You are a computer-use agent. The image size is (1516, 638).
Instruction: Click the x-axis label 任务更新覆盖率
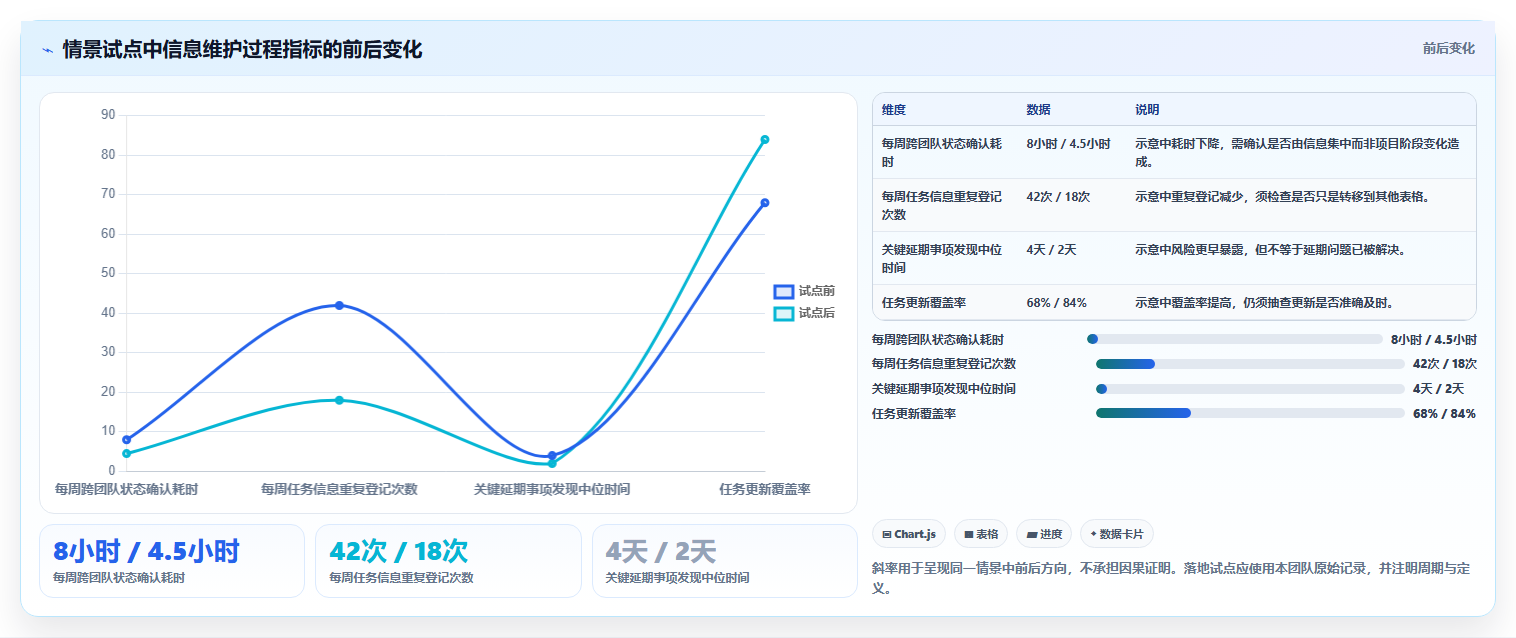click(x=765, y=490)
